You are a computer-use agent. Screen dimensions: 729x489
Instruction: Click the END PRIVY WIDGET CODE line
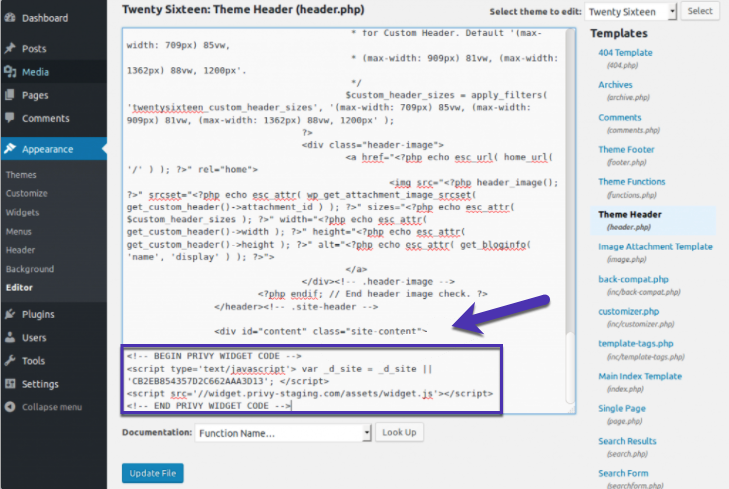pyautogui.click(x=208, y=405)
